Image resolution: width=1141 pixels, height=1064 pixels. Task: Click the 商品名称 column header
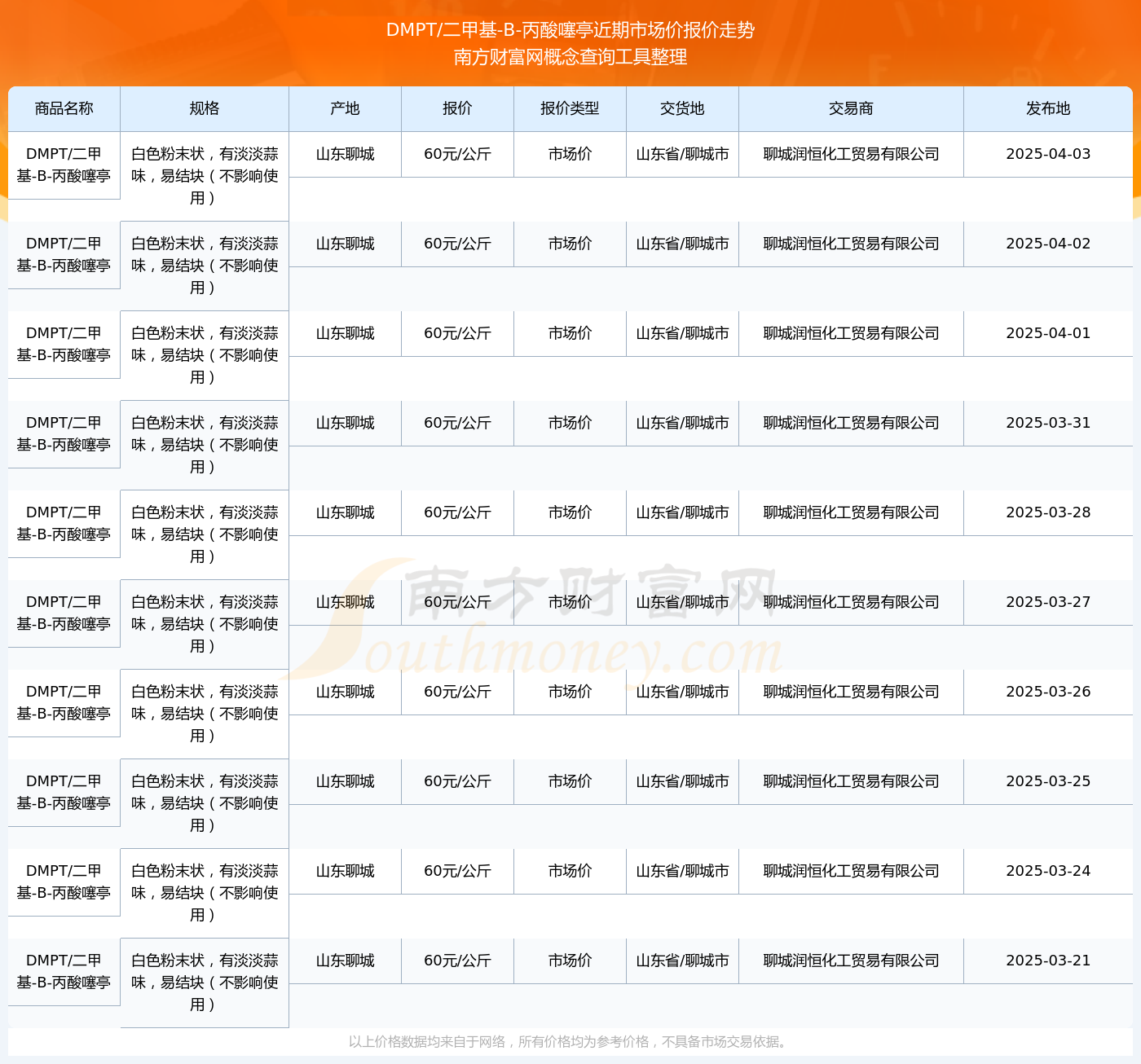coord(64,108)
